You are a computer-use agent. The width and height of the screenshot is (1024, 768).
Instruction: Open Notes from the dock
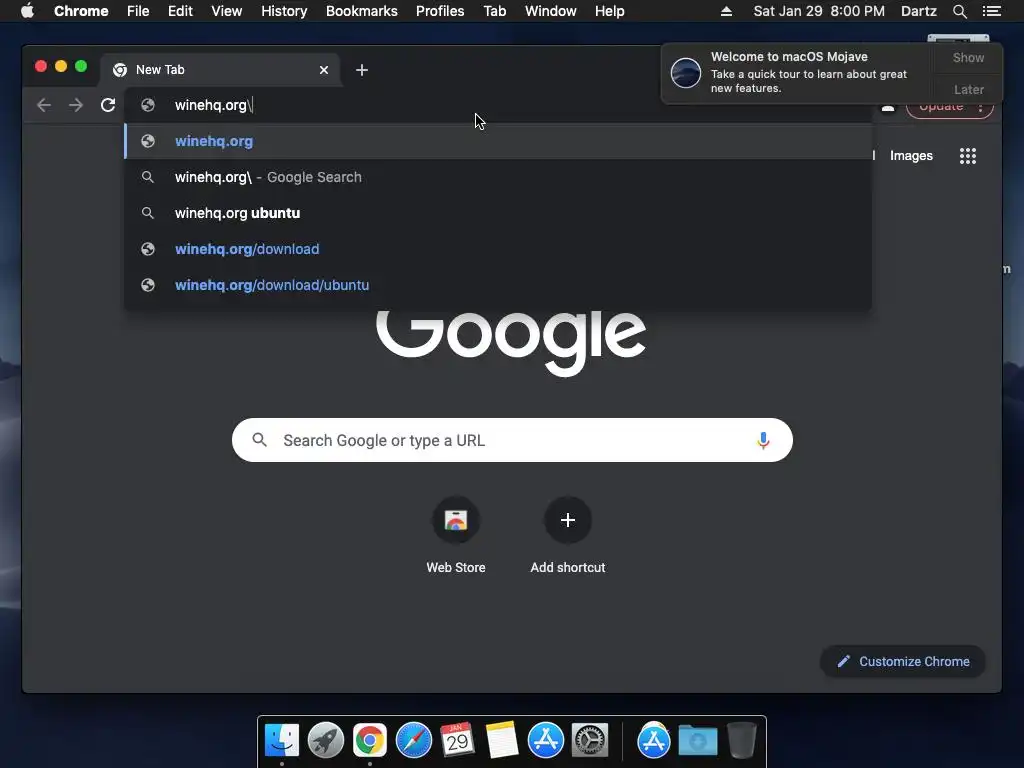502,741
